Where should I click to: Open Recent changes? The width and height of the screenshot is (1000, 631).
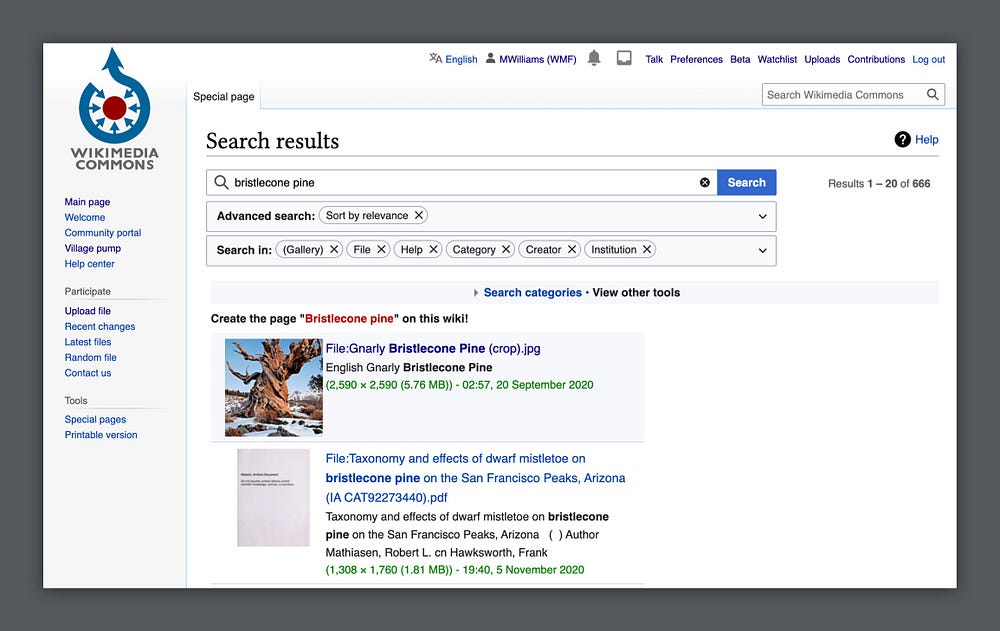pyautogui.click(x=99, y=326)
